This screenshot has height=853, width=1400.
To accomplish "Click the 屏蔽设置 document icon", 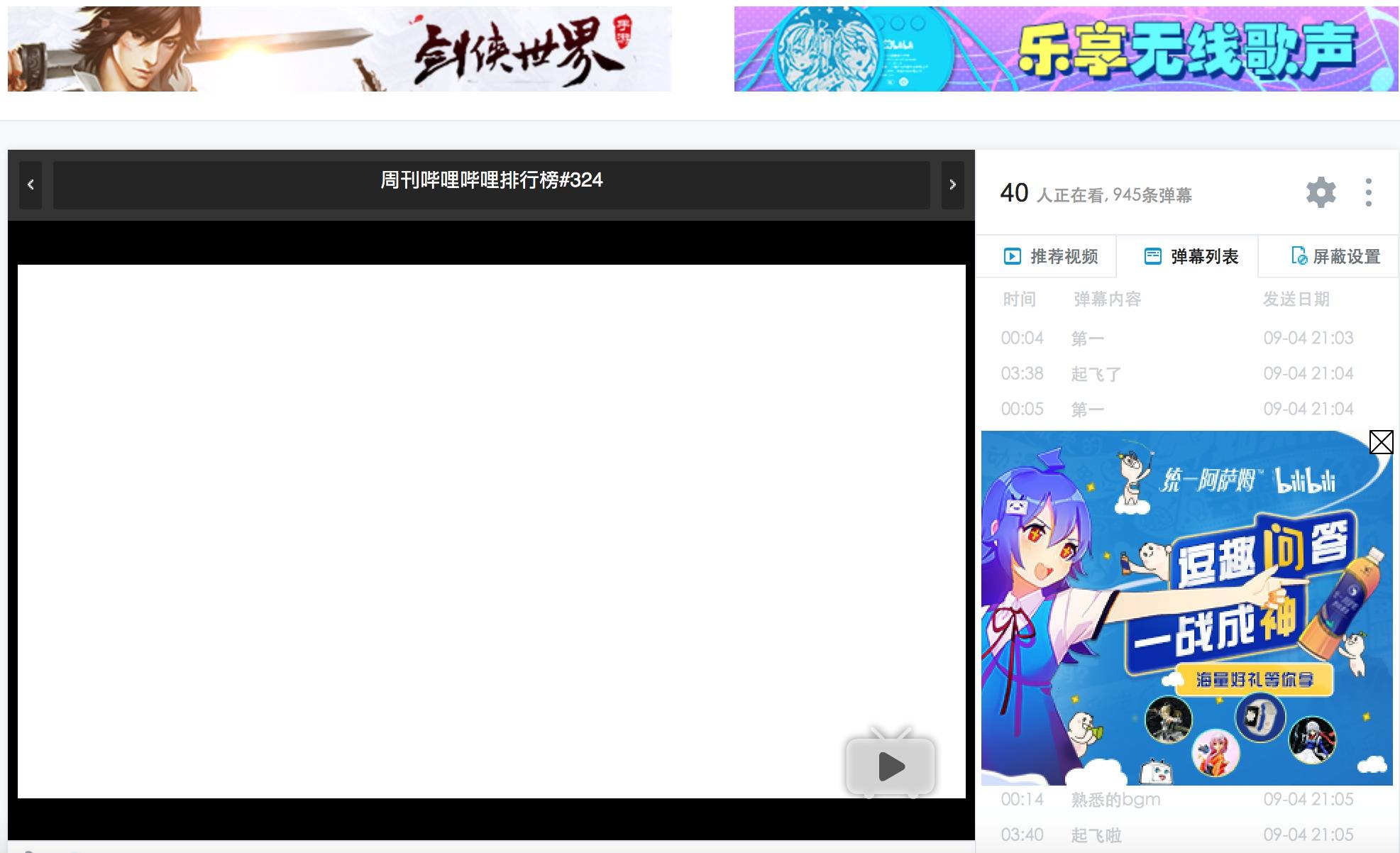I will coord(1299,256).
